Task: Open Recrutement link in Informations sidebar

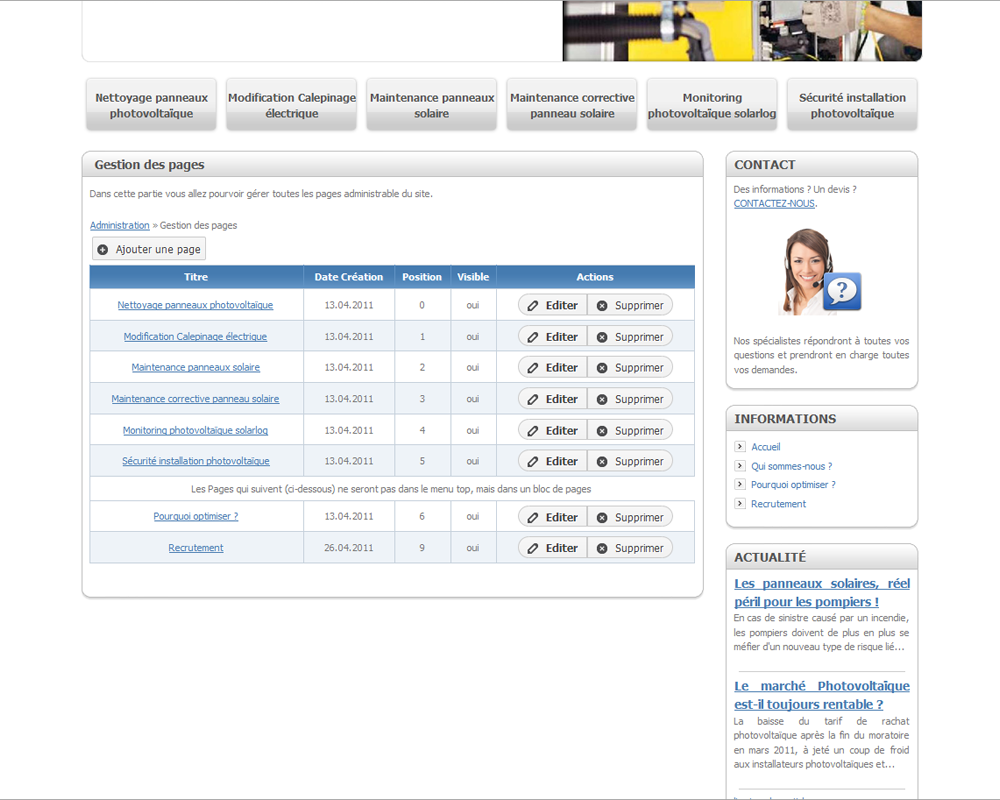Action: [778, 504]
